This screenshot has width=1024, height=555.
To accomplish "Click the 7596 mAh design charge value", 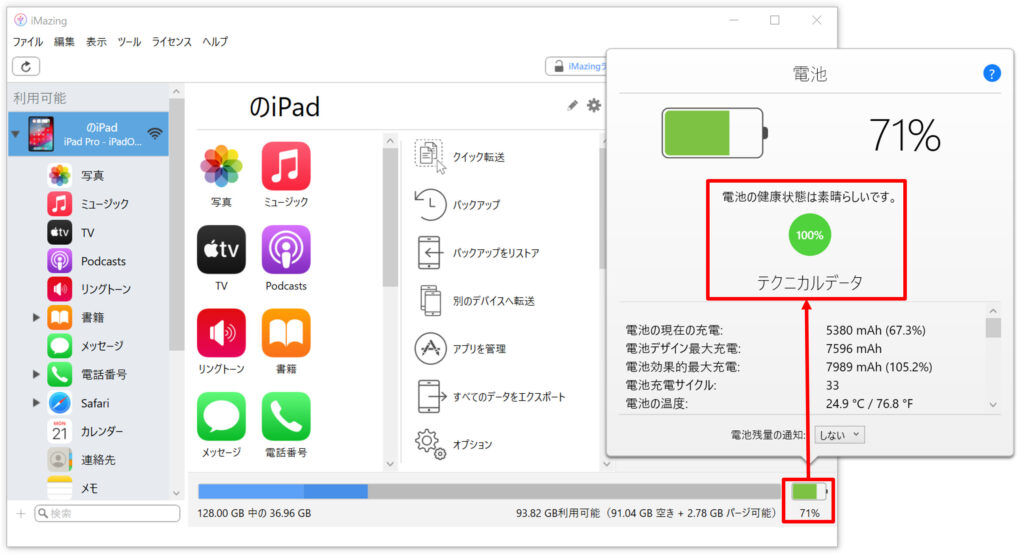I will [854, 349].
